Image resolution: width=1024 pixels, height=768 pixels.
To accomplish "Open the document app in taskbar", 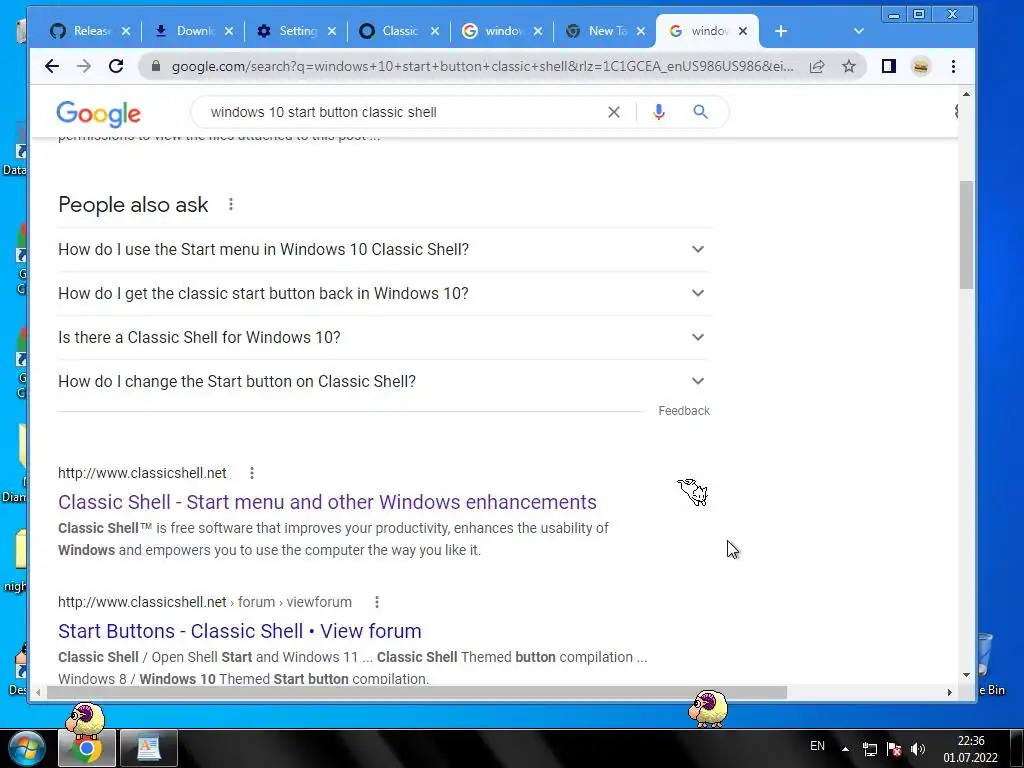I will (x=149, y=748).
